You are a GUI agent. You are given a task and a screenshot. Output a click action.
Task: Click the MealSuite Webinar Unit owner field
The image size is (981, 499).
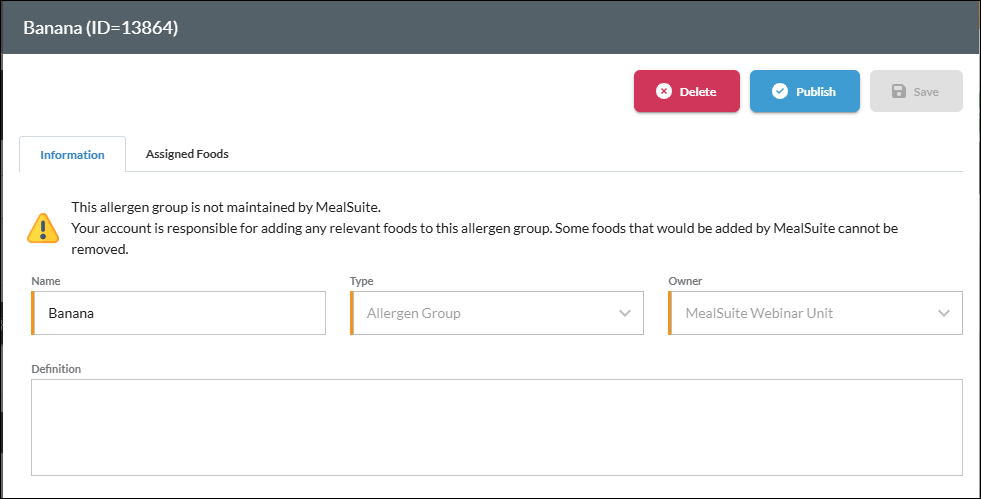coord(759,313)
